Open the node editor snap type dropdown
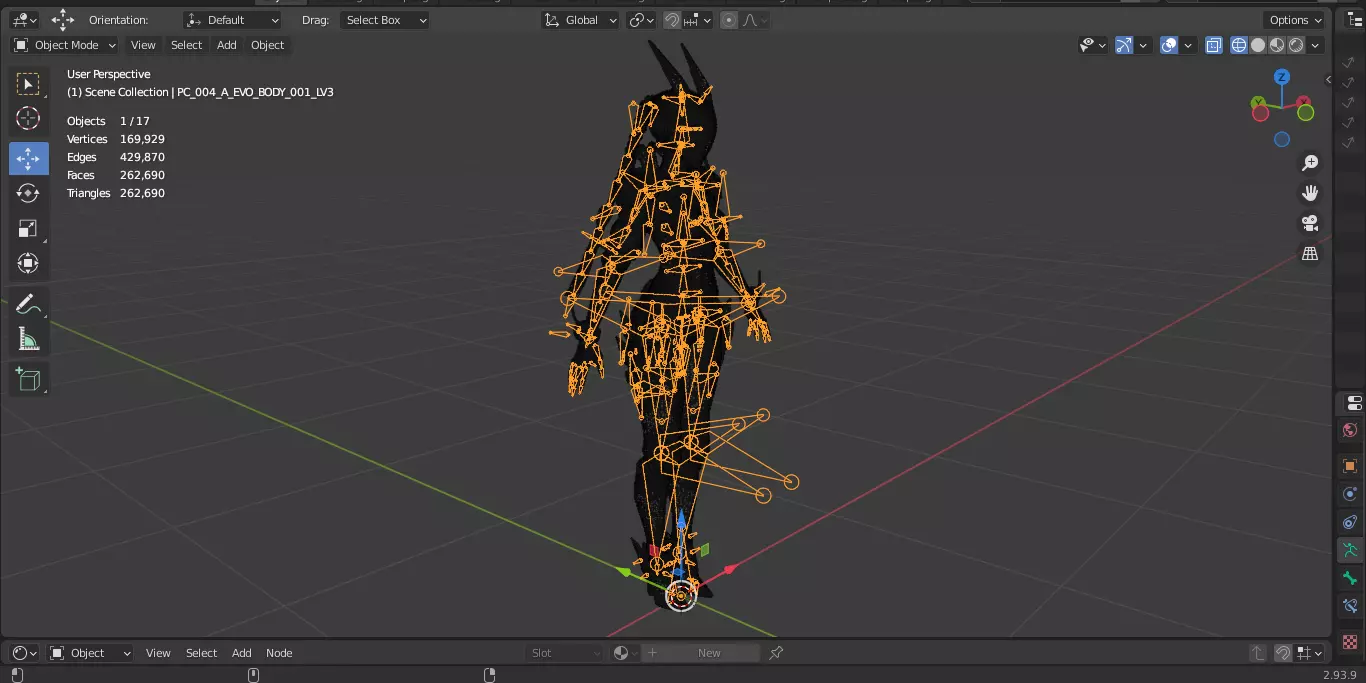 click(1310, 653)
